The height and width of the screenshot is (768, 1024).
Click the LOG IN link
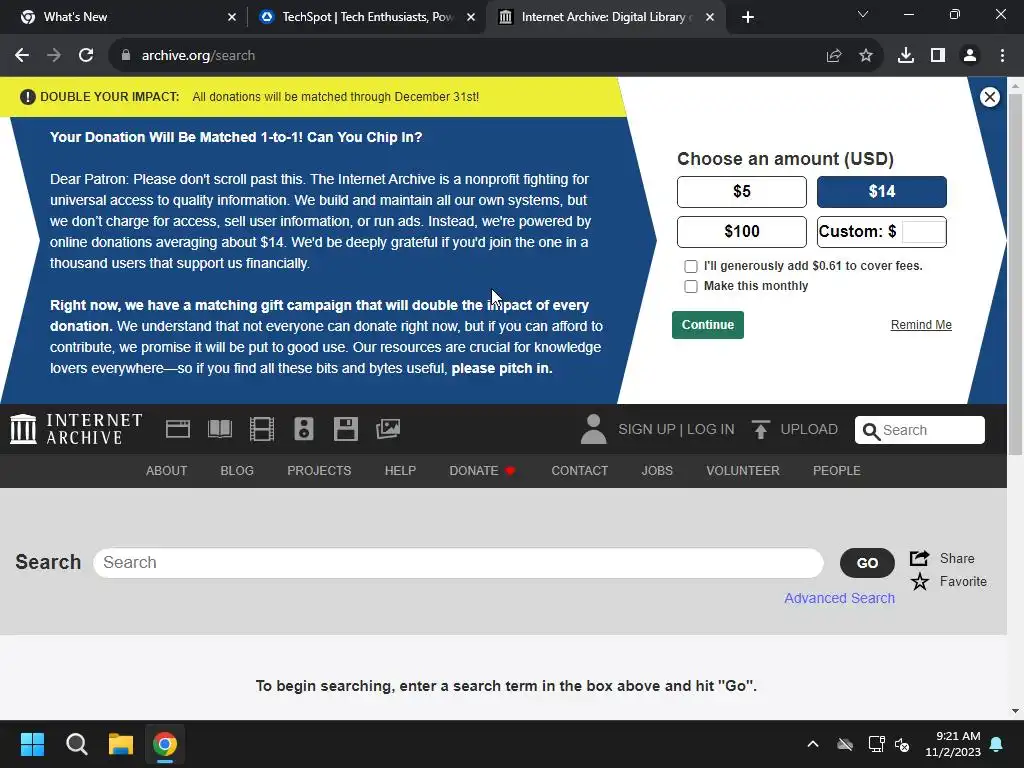pos(711,429)
